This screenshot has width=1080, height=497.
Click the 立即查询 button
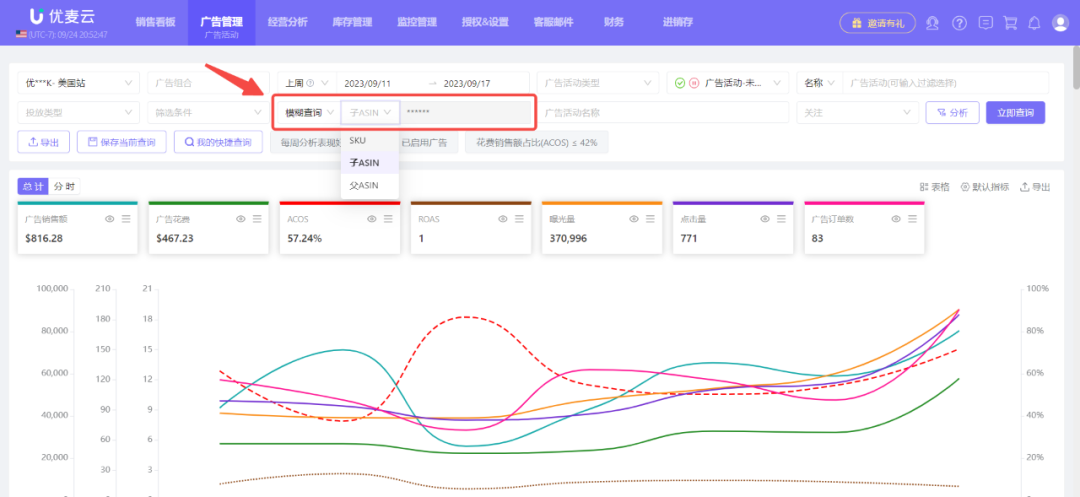1015,113
